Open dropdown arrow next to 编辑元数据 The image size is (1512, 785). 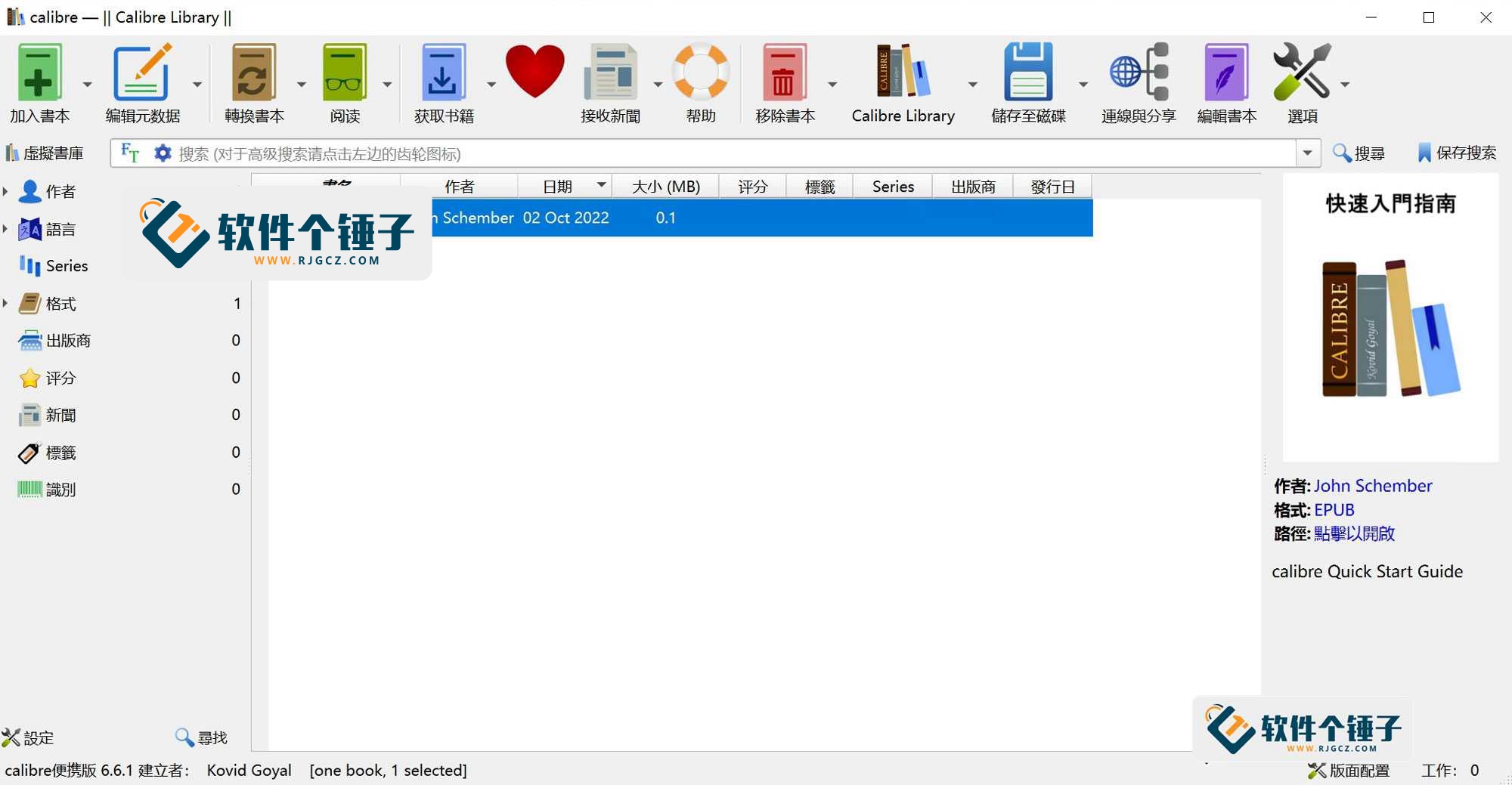197,84
